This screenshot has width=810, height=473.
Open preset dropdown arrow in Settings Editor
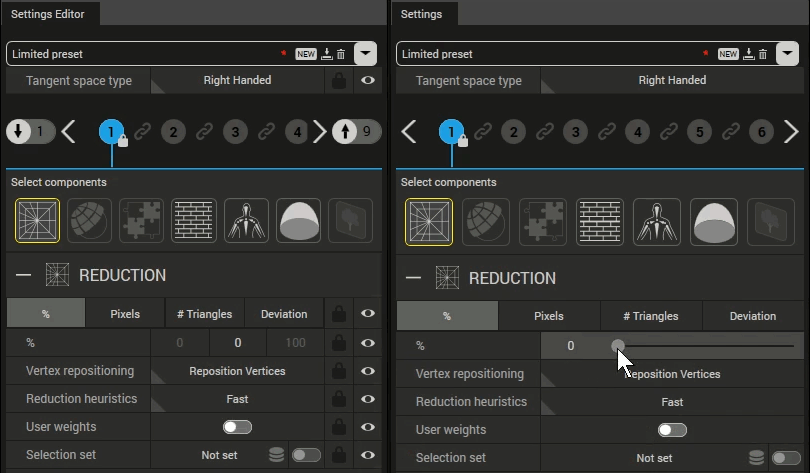coord(366,54)
